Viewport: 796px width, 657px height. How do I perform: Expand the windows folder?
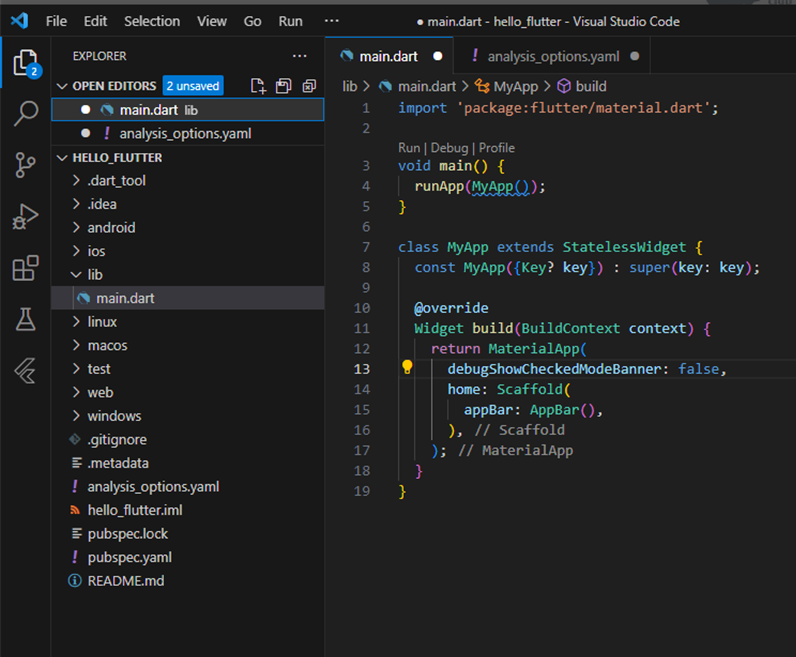(76, 416)
